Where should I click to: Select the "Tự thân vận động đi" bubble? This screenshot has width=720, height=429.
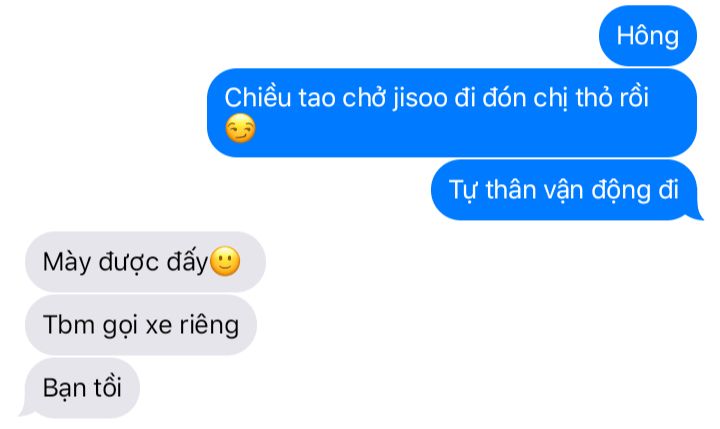564,190
